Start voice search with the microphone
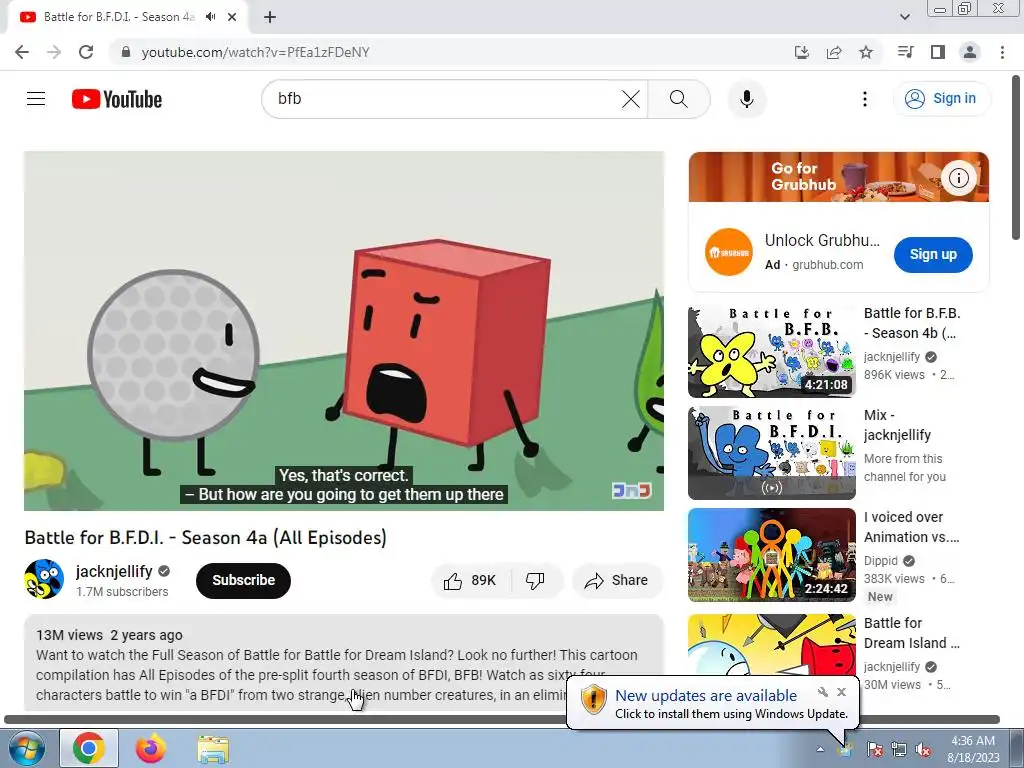1024x768 pixels. [x=746, y=99]
